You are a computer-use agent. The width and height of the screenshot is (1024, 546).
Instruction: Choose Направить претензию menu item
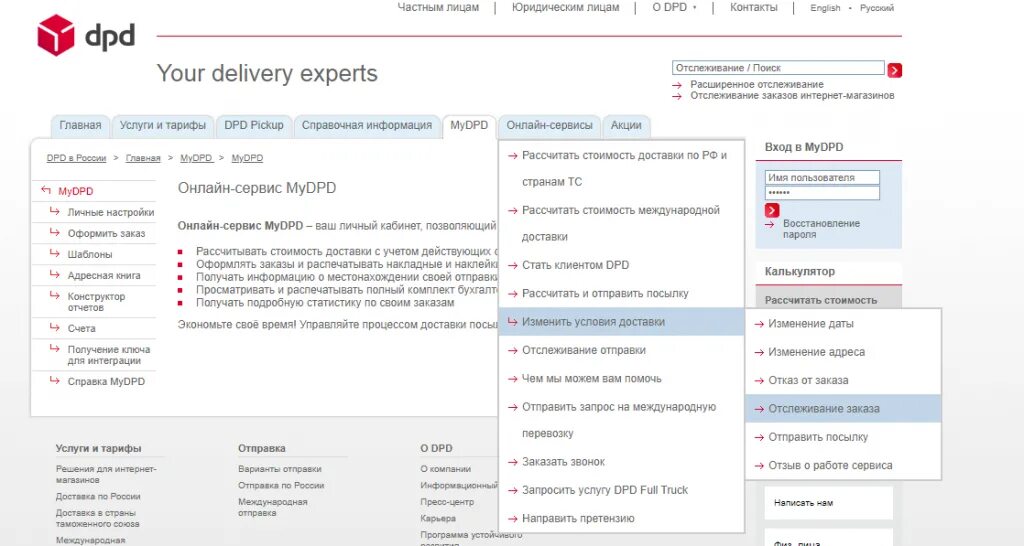(621, 519)
